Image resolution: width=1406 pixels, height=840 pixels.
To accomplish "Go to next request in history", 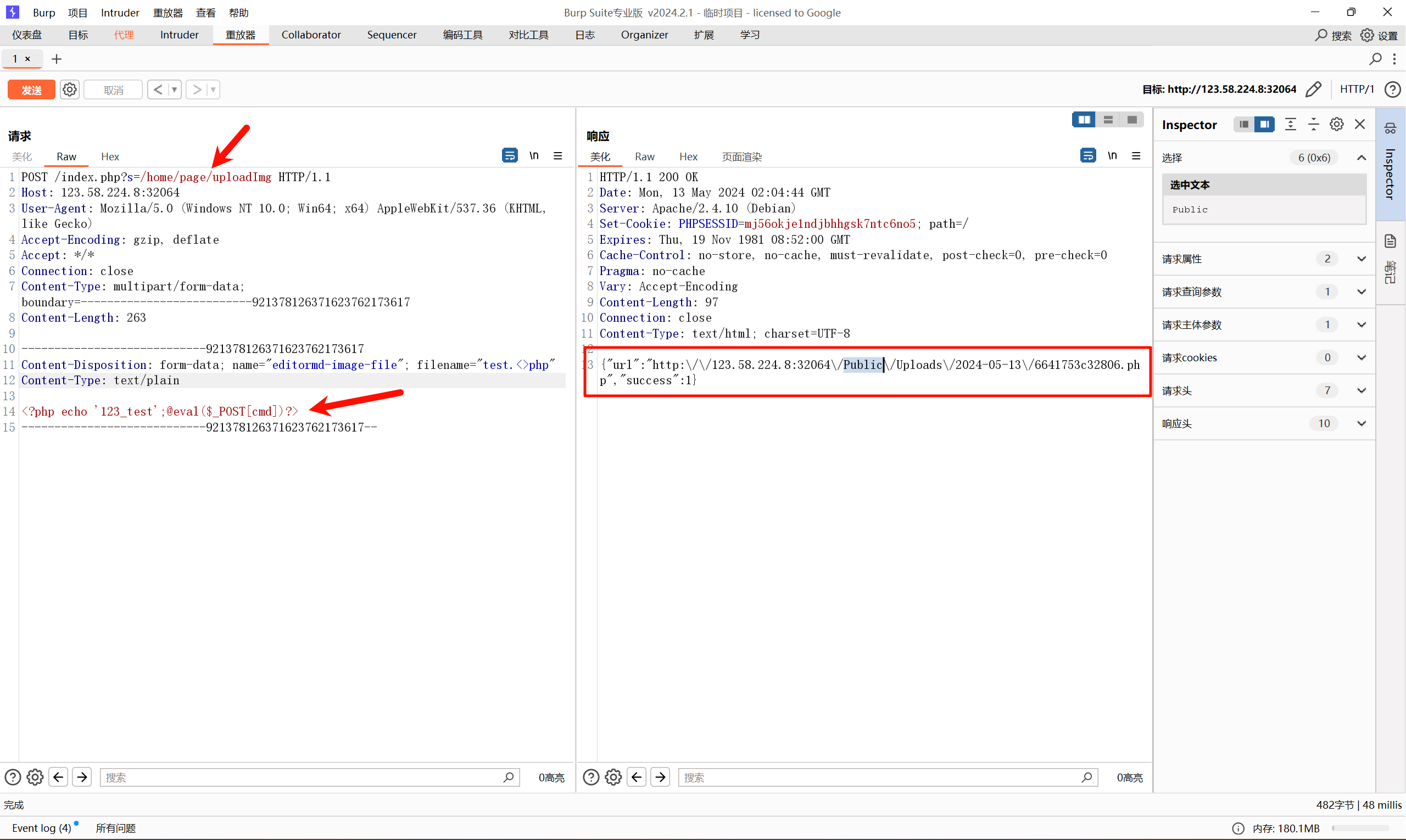I will click(x=197, y=89).
